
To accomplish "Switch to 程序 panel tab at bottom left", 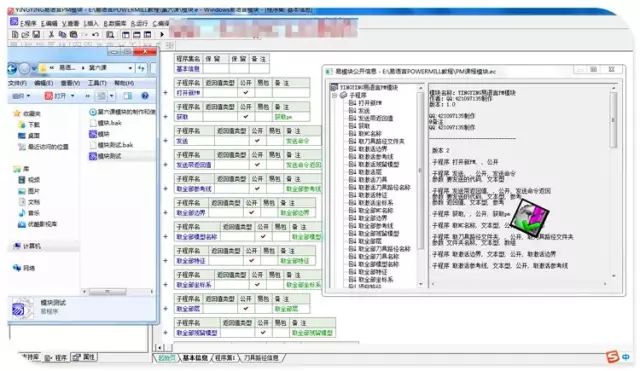I will (56, 358).
